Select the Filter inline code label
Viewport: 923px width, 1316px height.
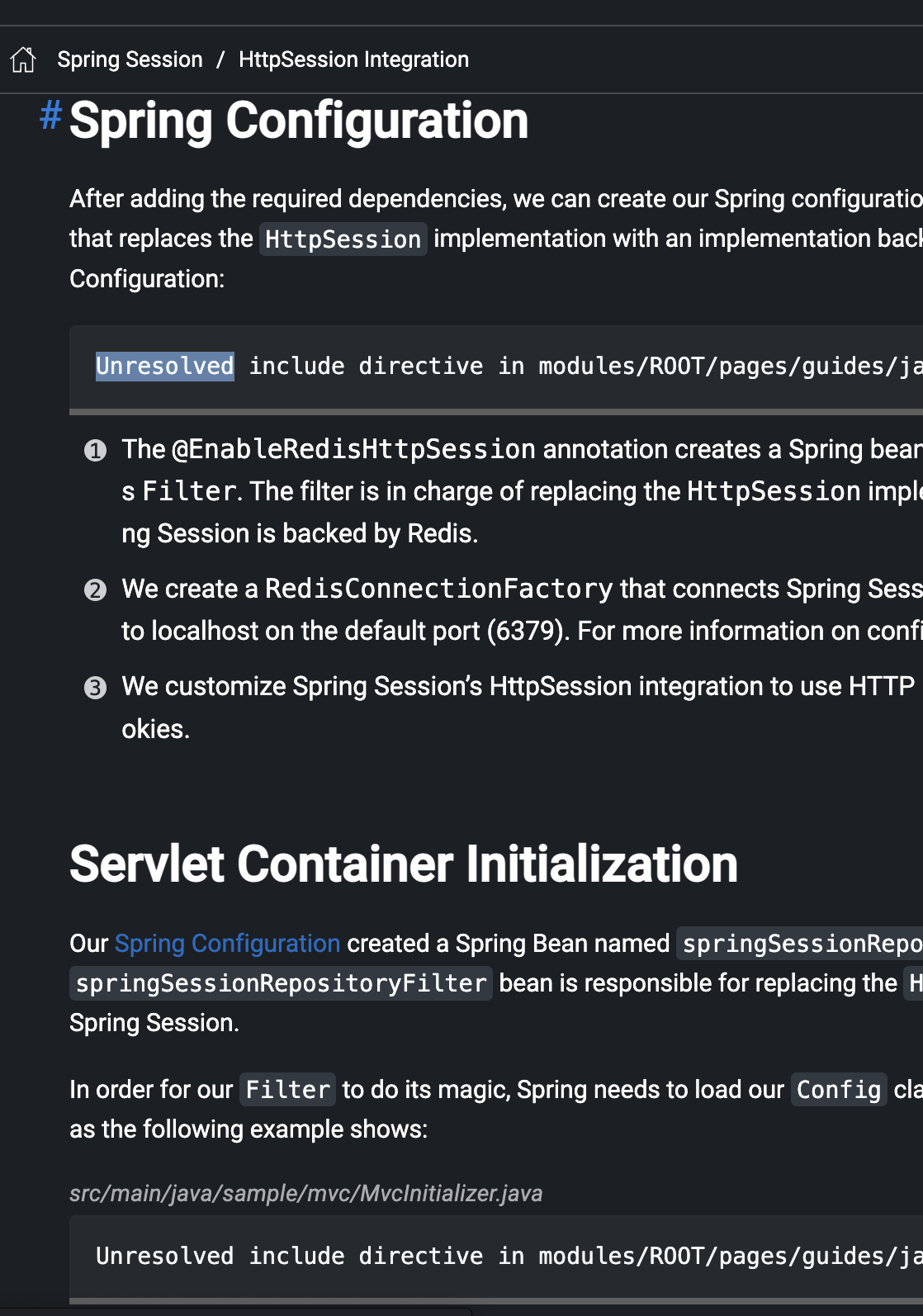[286, 1089]
